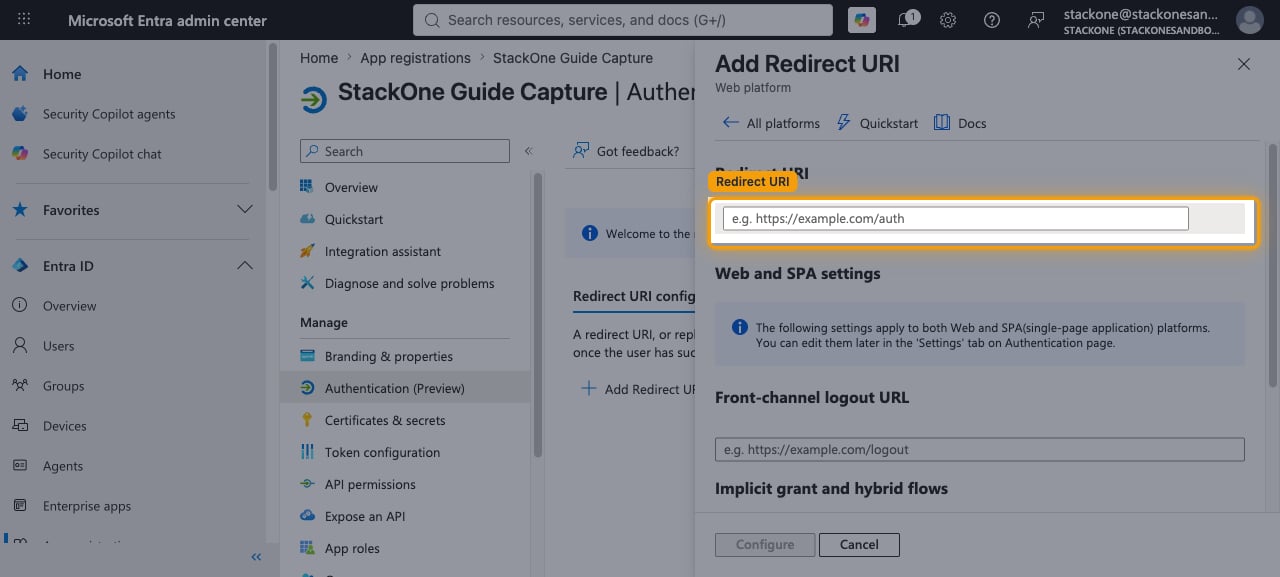Click Front-channel logout URL field
This screenshot has height=577, width=1280.
pos(980,450)
